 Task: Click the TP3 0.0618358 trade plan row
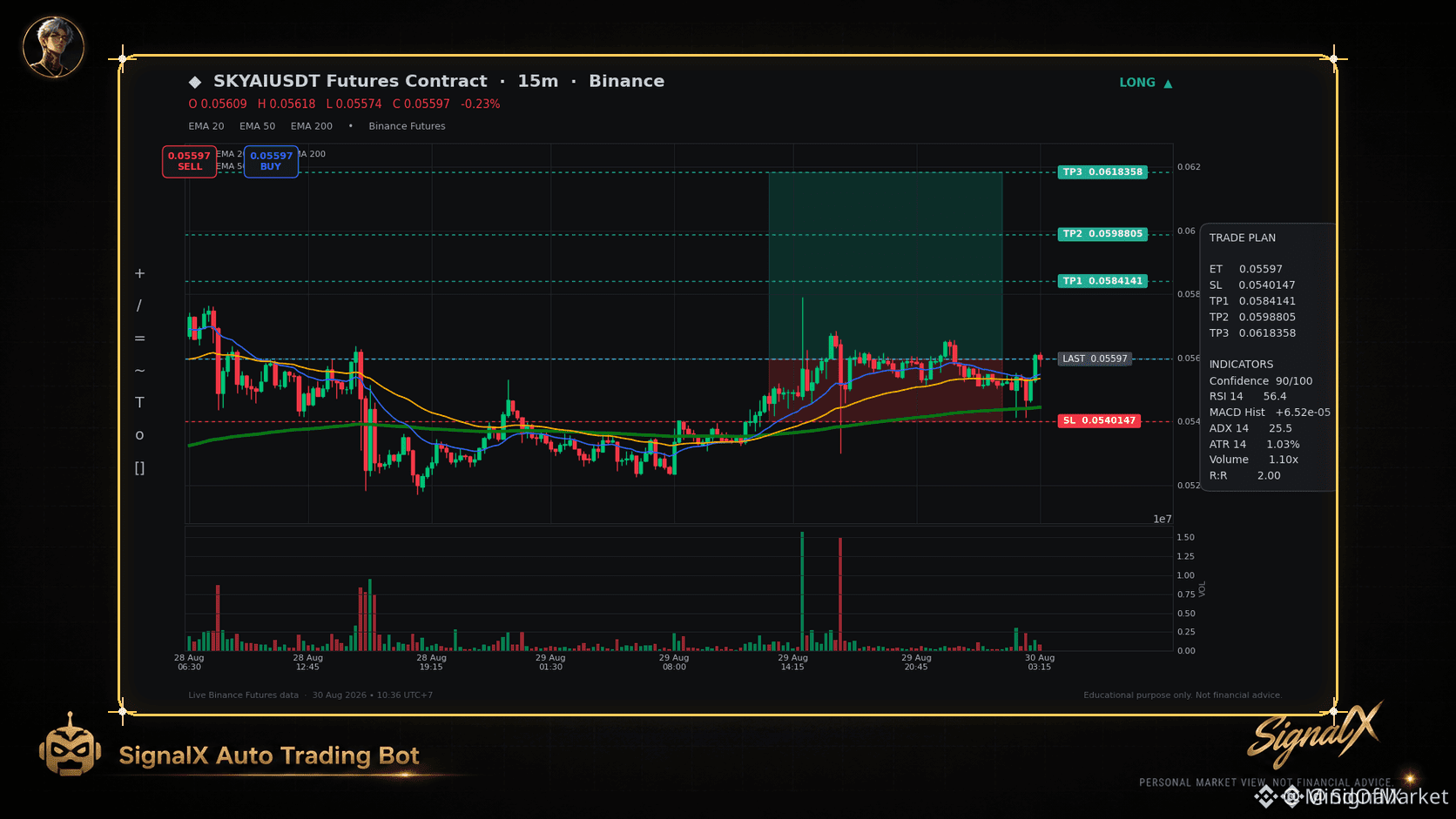pos(1252,333)
